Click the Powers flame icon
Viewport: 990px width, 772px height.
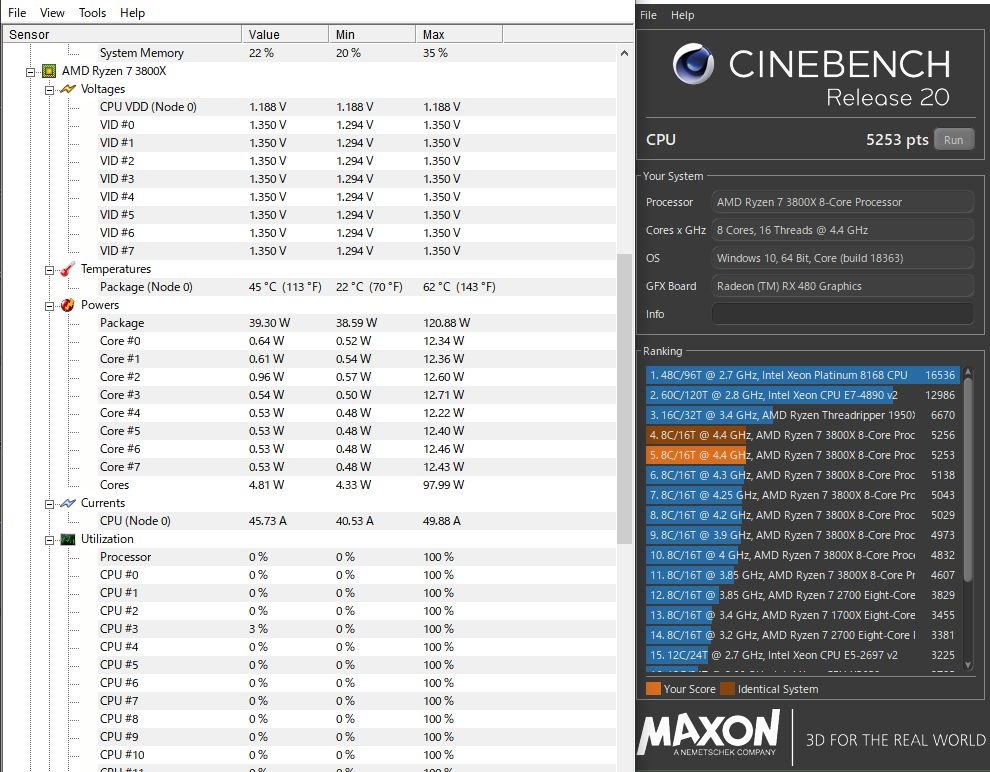[68, 306]
